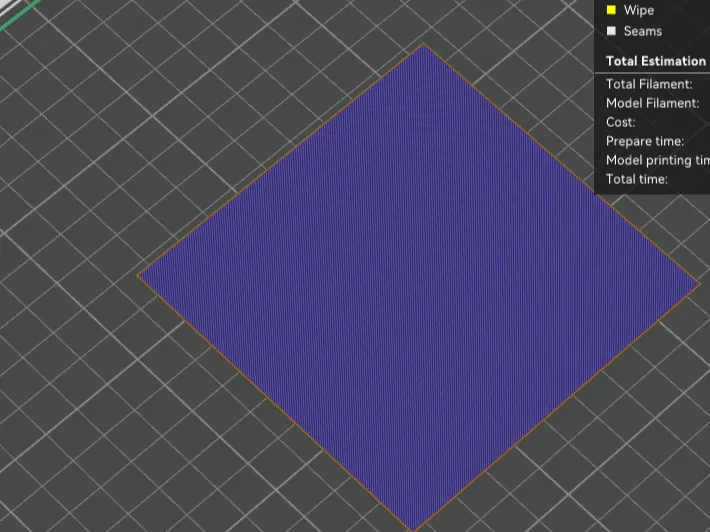This screenshot has width=710, height=532.
Task: Click the purple sliced layer preview
Action: [x=419, y=288]
